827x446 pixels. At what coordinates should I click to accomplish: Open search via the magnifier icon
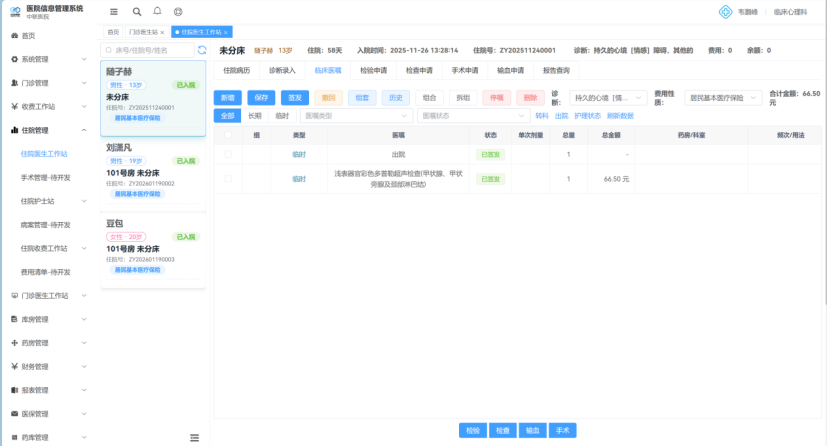tap(137, 12)
